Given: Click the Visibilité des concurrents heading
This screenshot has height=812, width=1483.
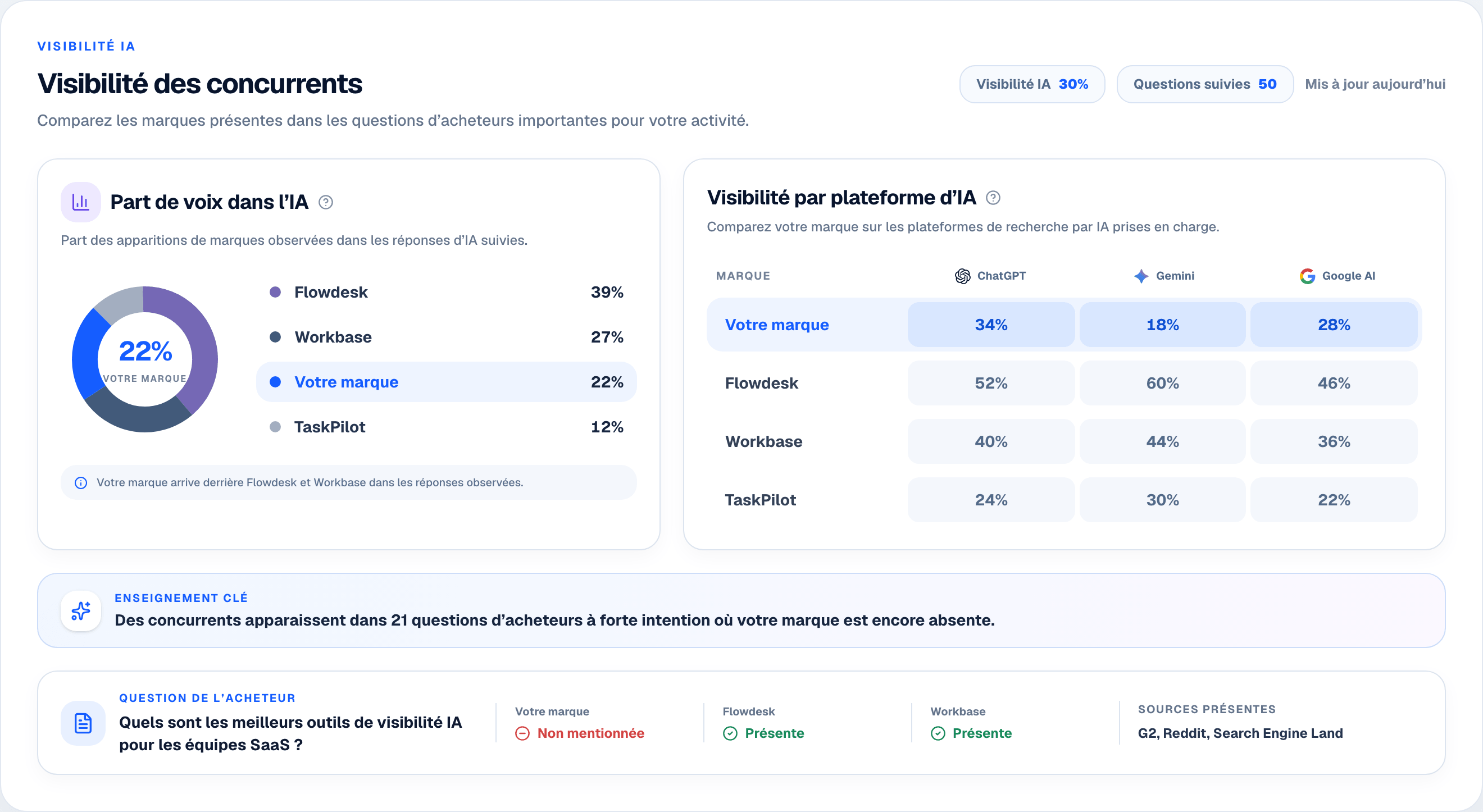Looking at the screenshot, I should 200,84.
